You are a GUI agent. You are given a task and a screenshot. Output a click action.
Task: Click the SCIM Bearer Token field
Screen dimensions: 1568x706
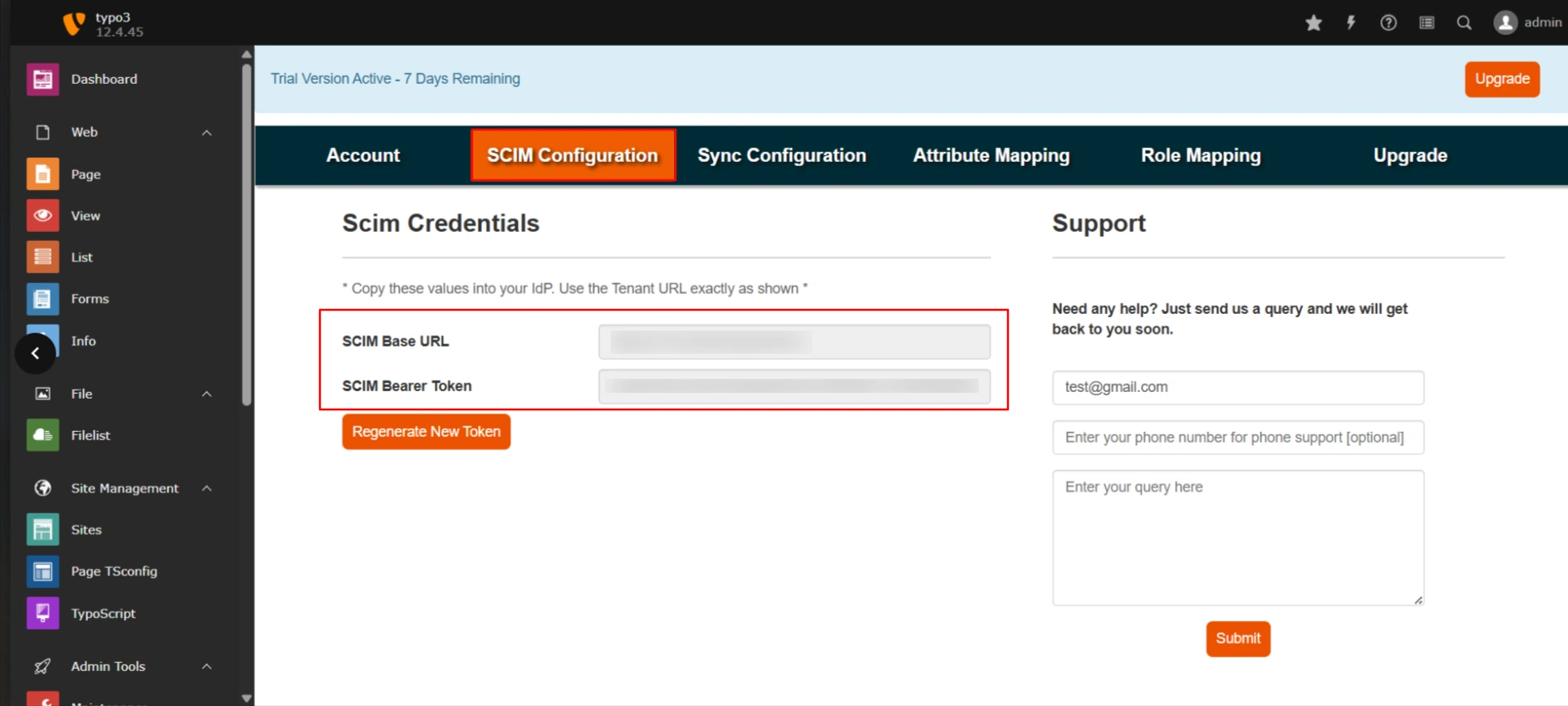point(794,386)
